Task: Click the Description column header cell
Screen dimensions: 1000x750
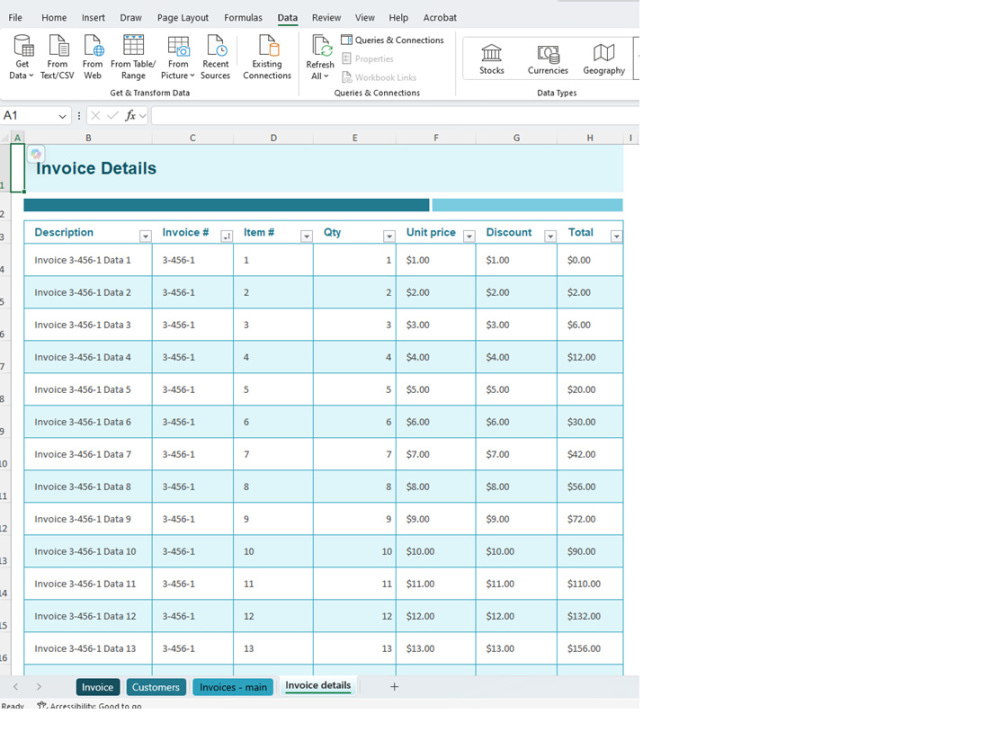Action: (x=88, y=232)
